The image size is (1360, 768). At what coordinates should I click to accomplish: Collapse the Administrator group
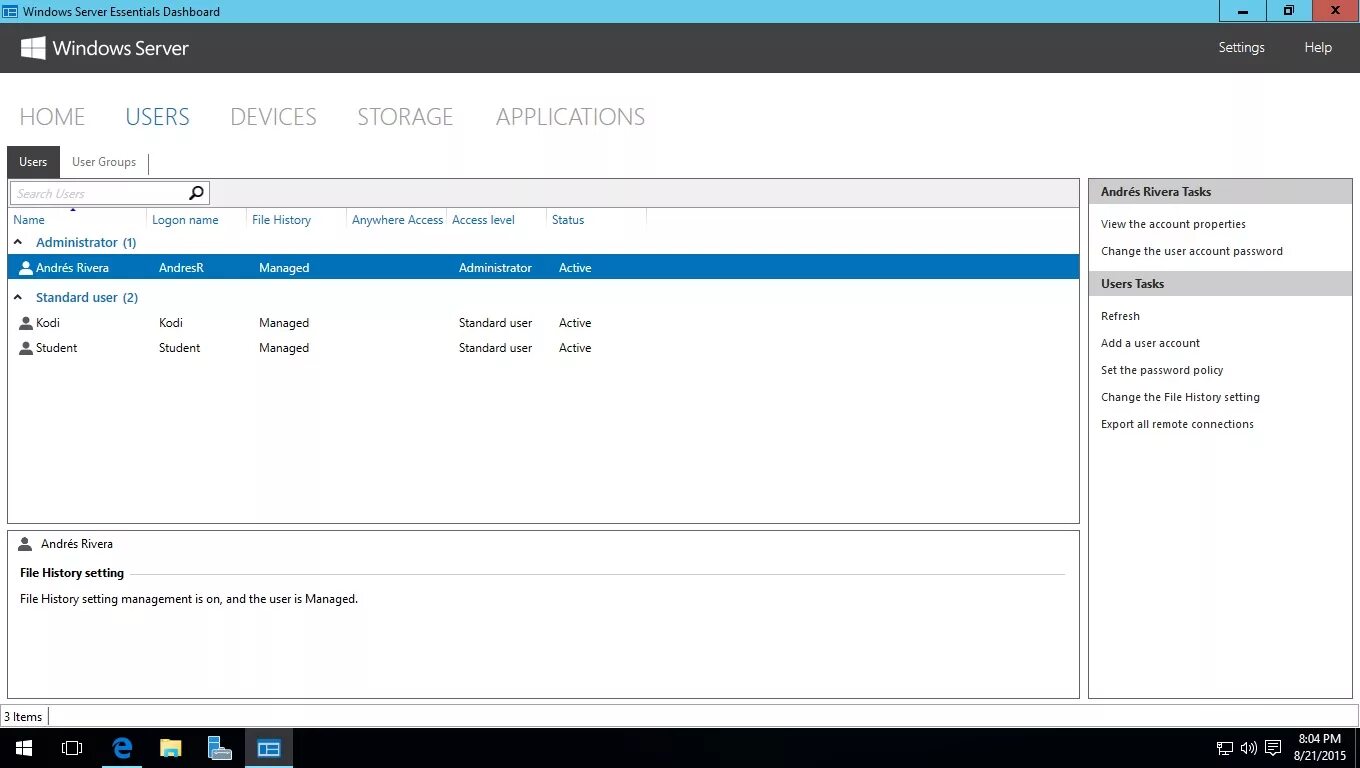click(x=18, y=242)
